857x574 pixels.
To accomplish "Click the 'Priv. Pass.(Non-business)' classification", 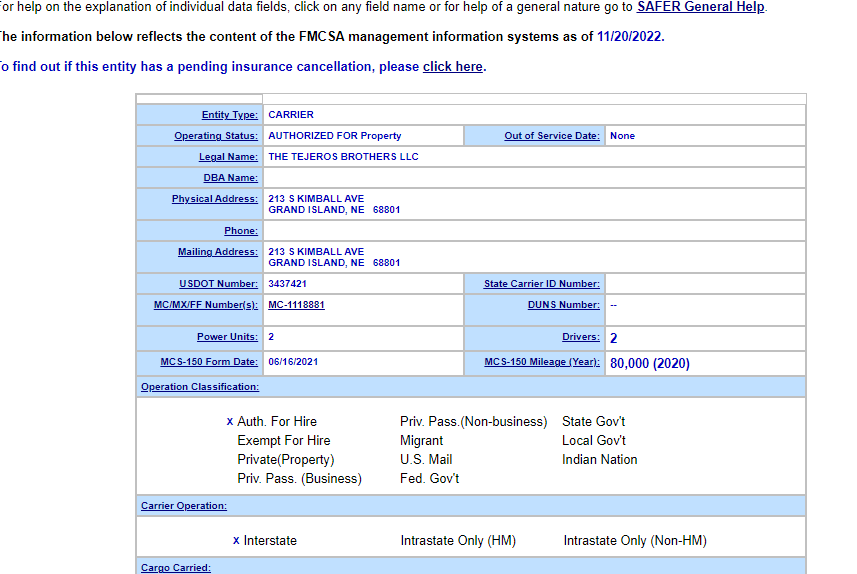I will click(x=473, y=421).
